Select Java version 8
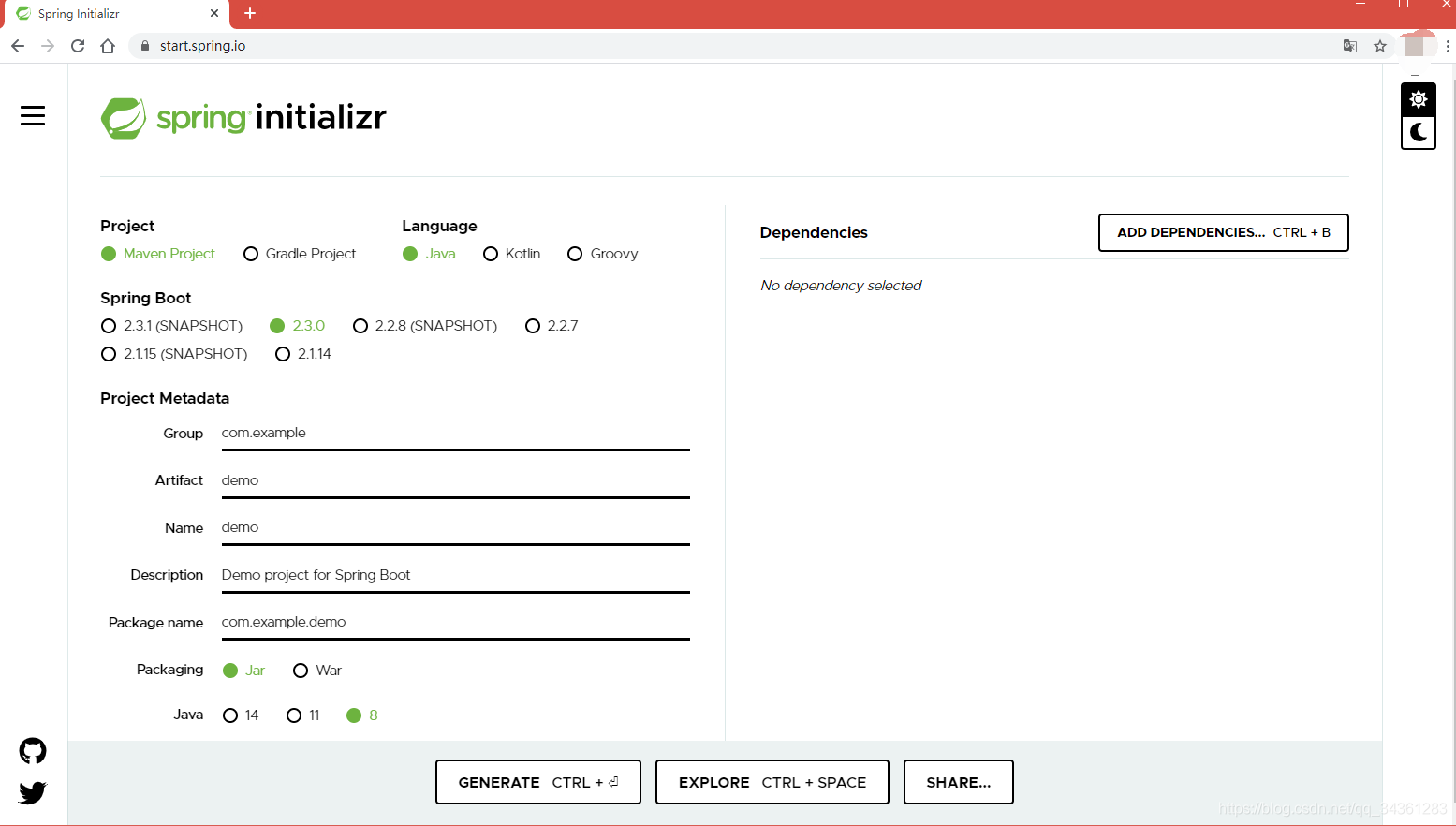Viewport: 1456px width, 826px height. click(361, 715)
